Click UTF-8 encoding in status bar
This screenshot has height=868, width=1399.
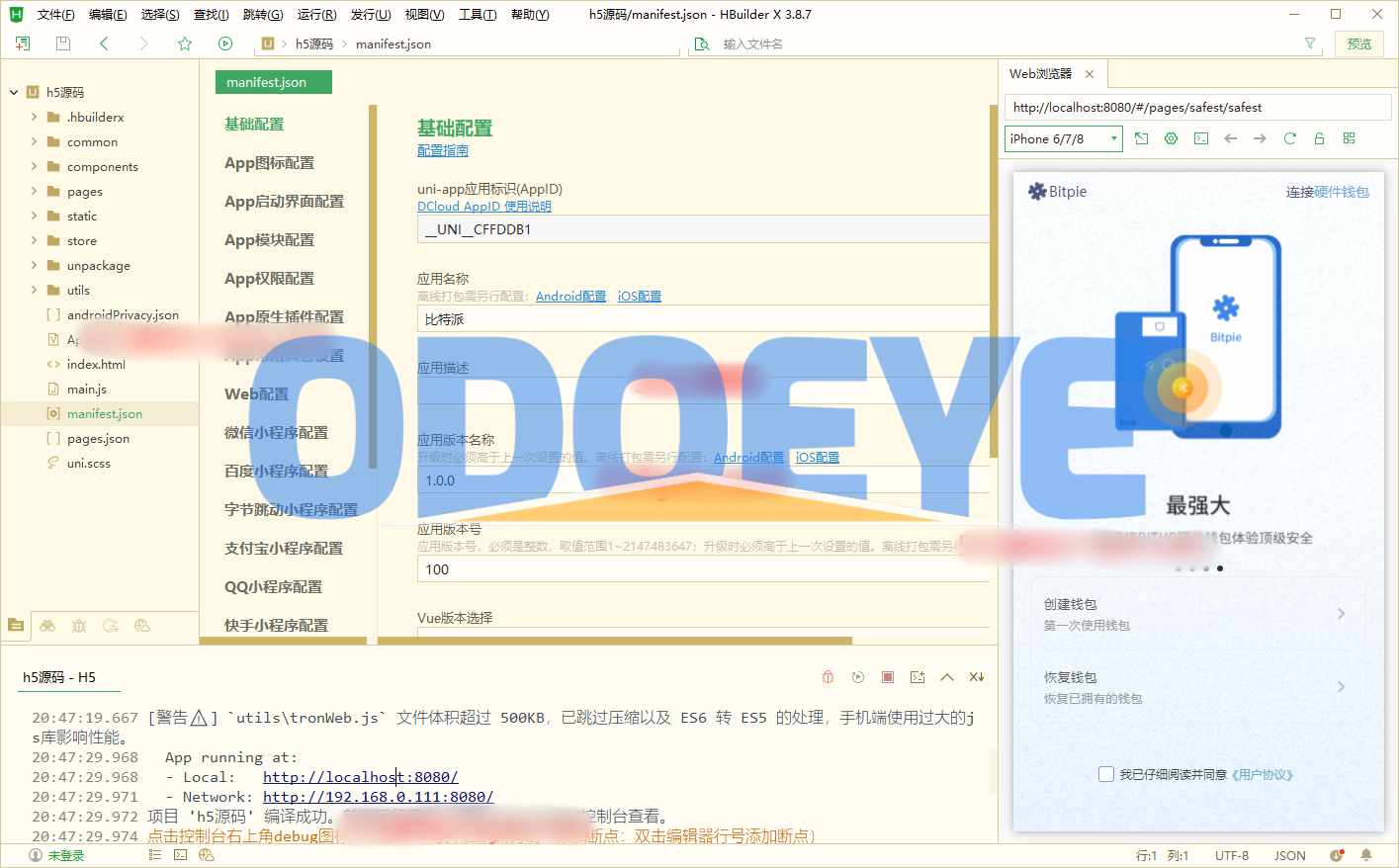[x=1232, y=855]
